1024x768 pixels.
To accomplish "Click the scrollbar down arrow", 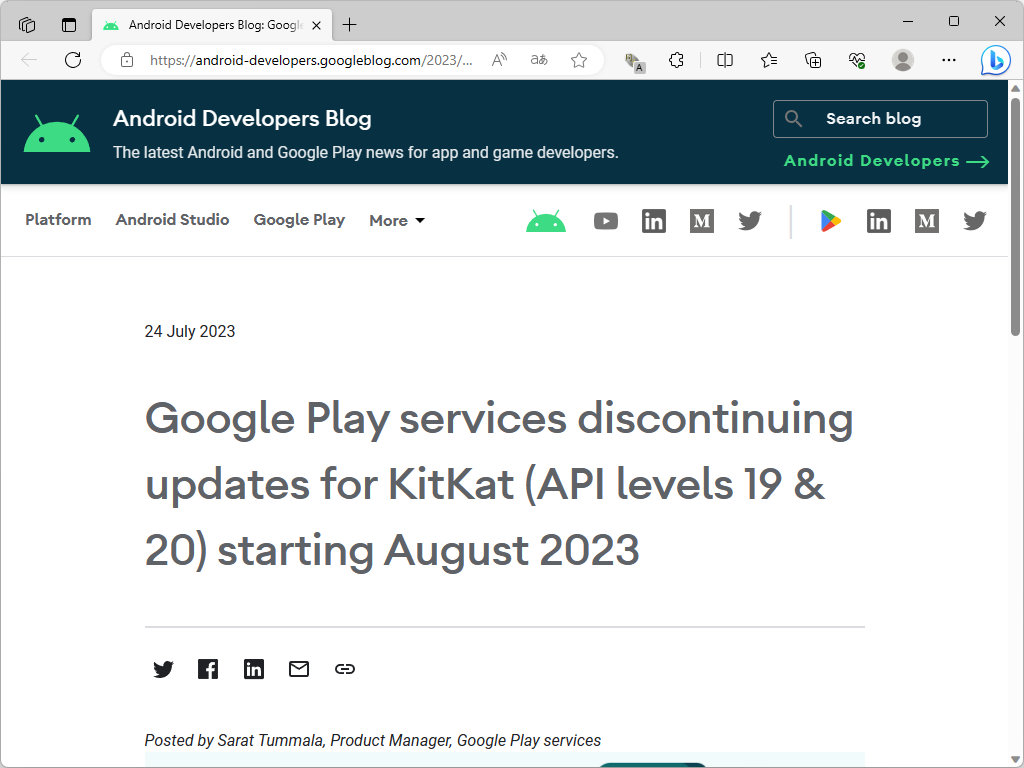I will 1016,758.
